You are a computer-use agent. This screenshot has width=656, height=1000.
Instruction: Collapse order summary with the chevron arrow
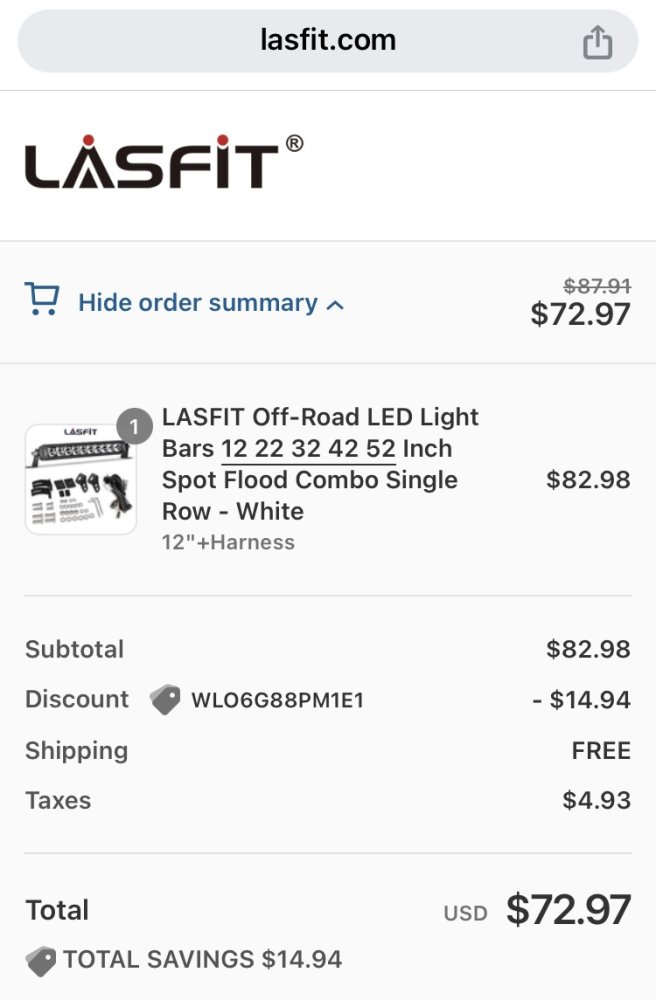pos(335,305)
